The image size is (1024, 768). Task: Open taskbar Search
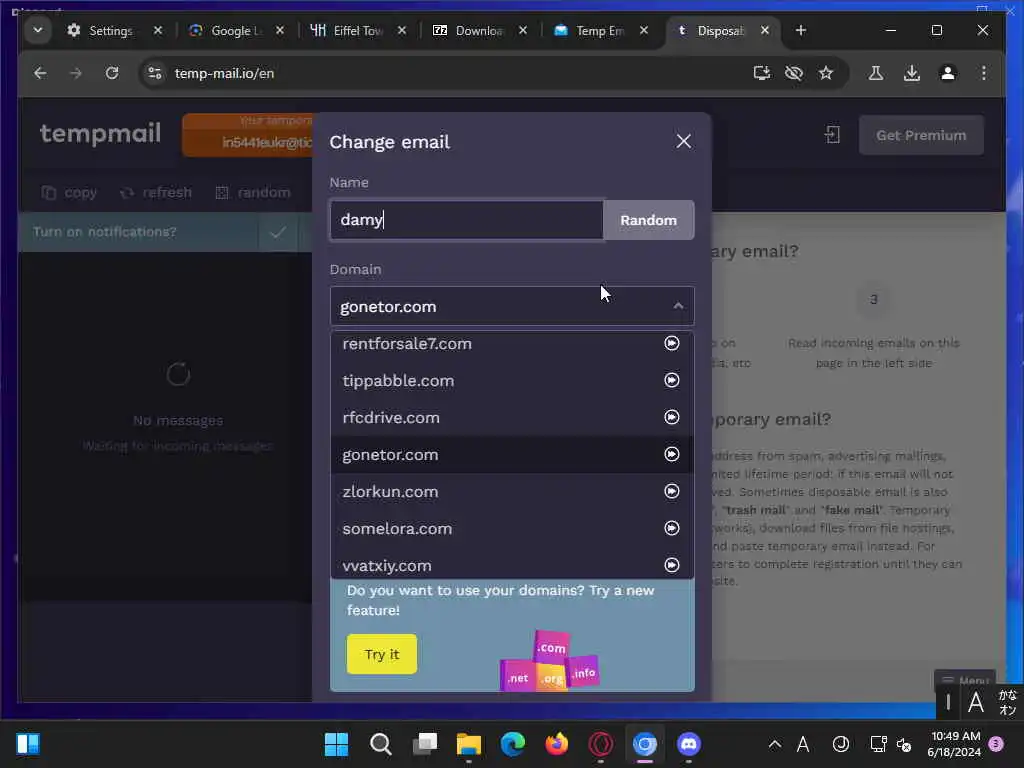[x=380, y=744]
